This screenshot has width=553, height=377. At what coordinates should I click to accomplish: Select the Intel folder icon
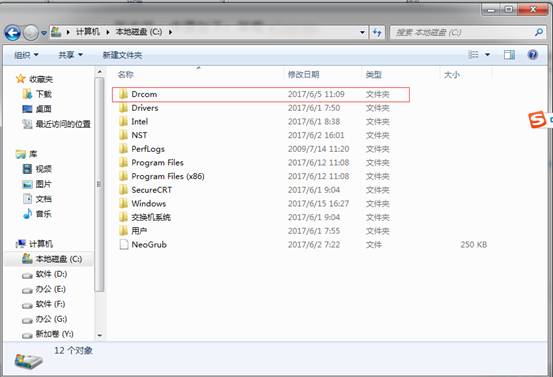pyautogui.click(x=123, y=122)
